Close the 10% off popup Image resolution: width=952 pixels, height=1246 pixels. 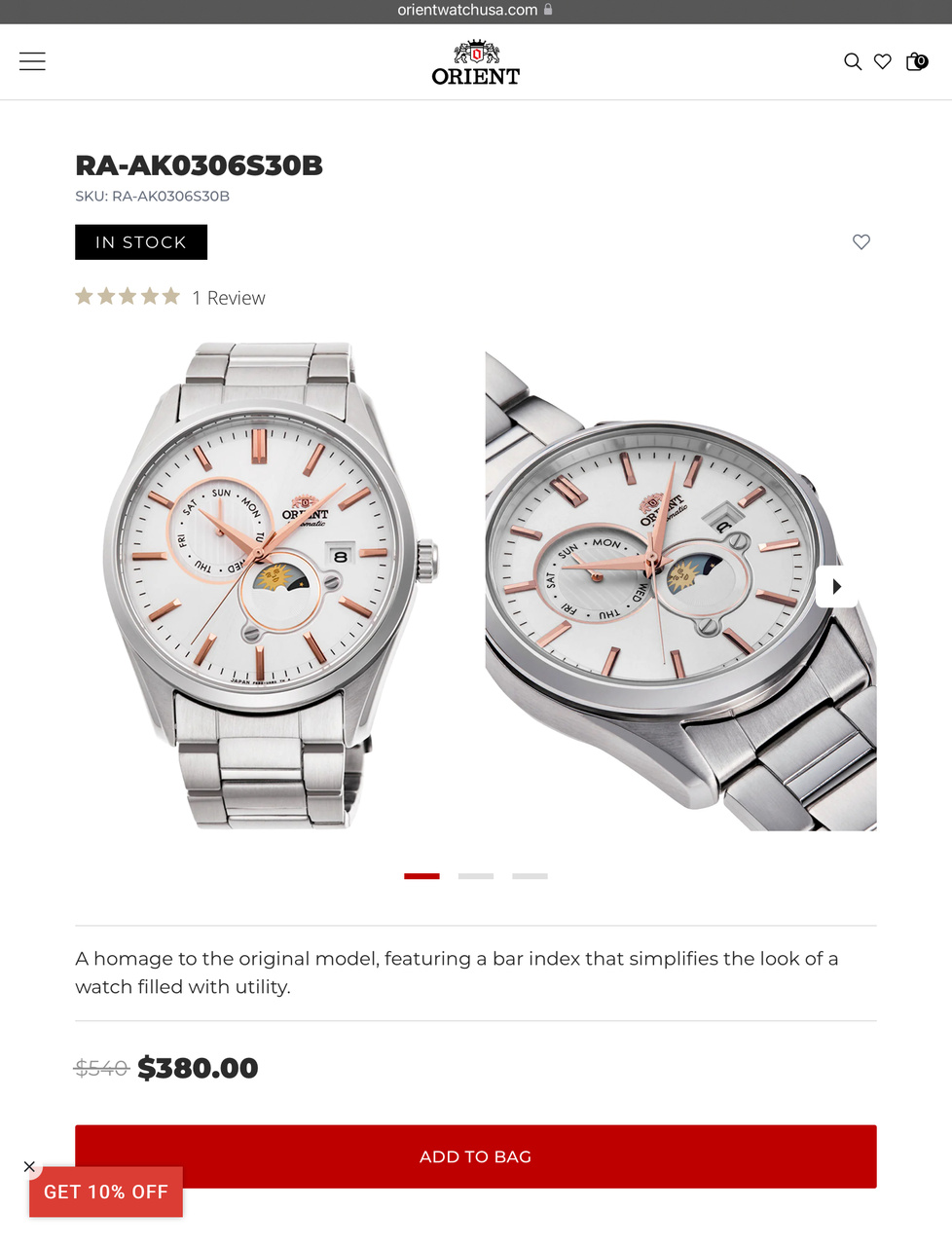(29, 1166)
